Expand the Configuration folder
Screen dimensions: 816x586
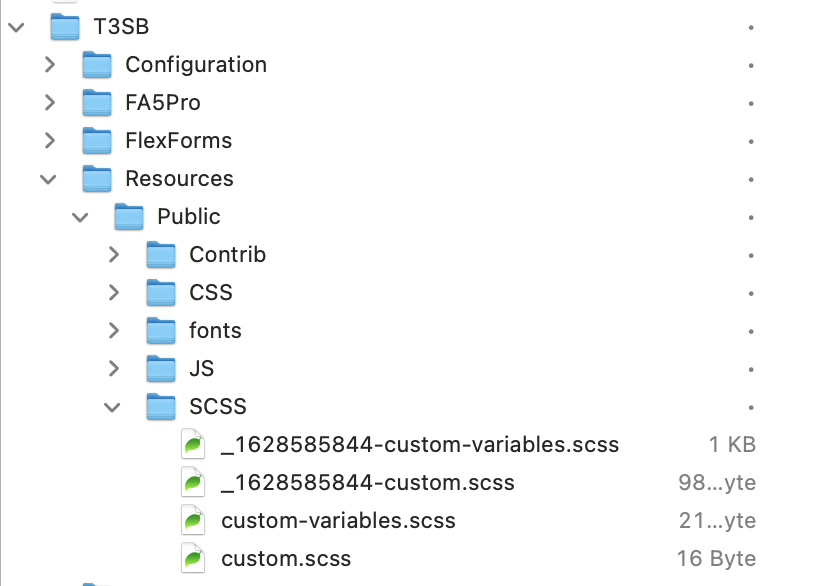pyautogui.click(x=50, y=65)
